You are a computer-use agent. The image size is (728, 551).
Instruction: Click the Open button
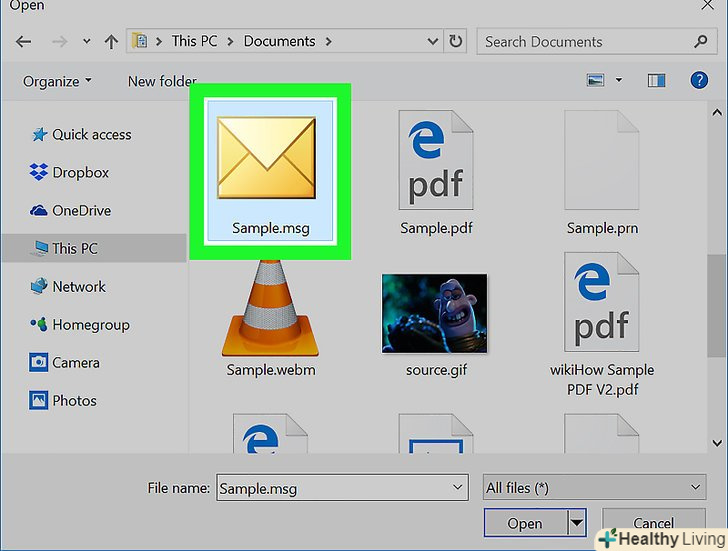click(525, 522)
